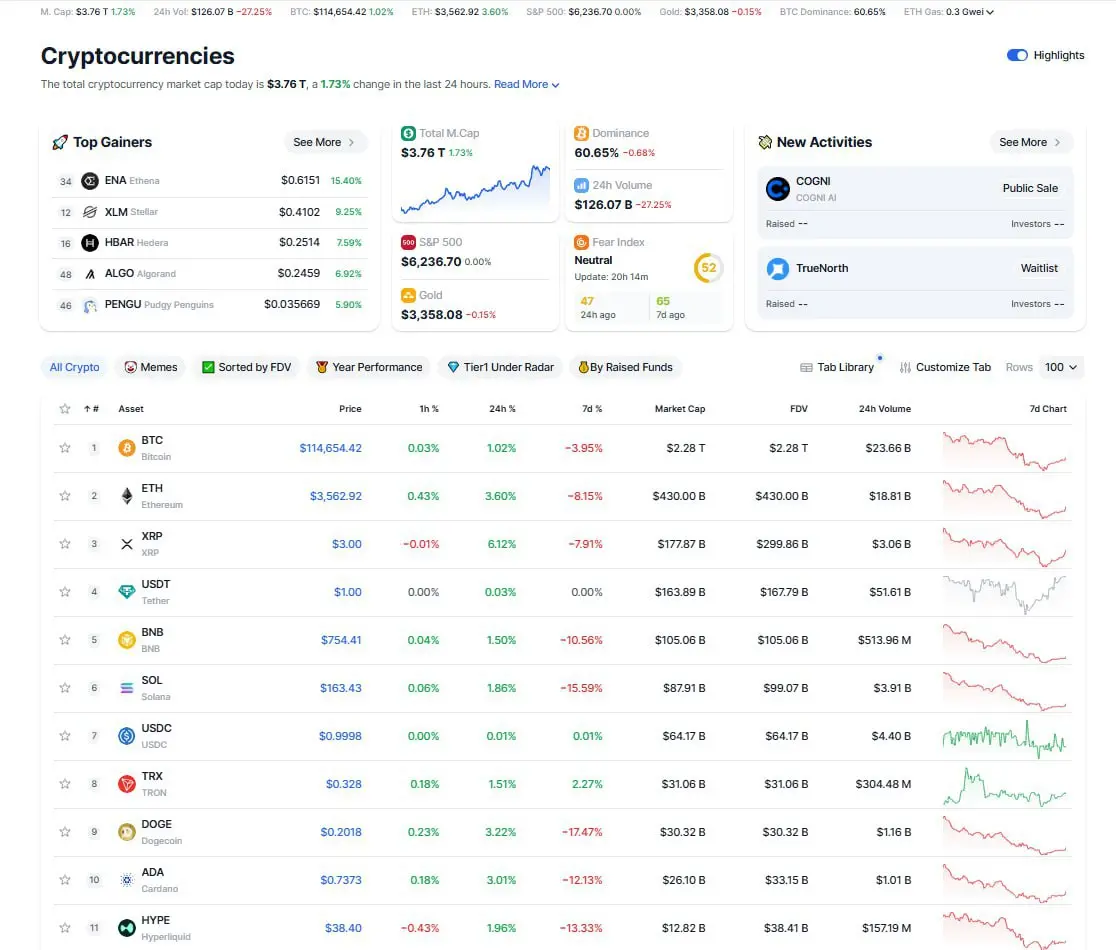Click the Total M.Cap icon
This screenshot has height=950, width=1116.
[408, 133]
